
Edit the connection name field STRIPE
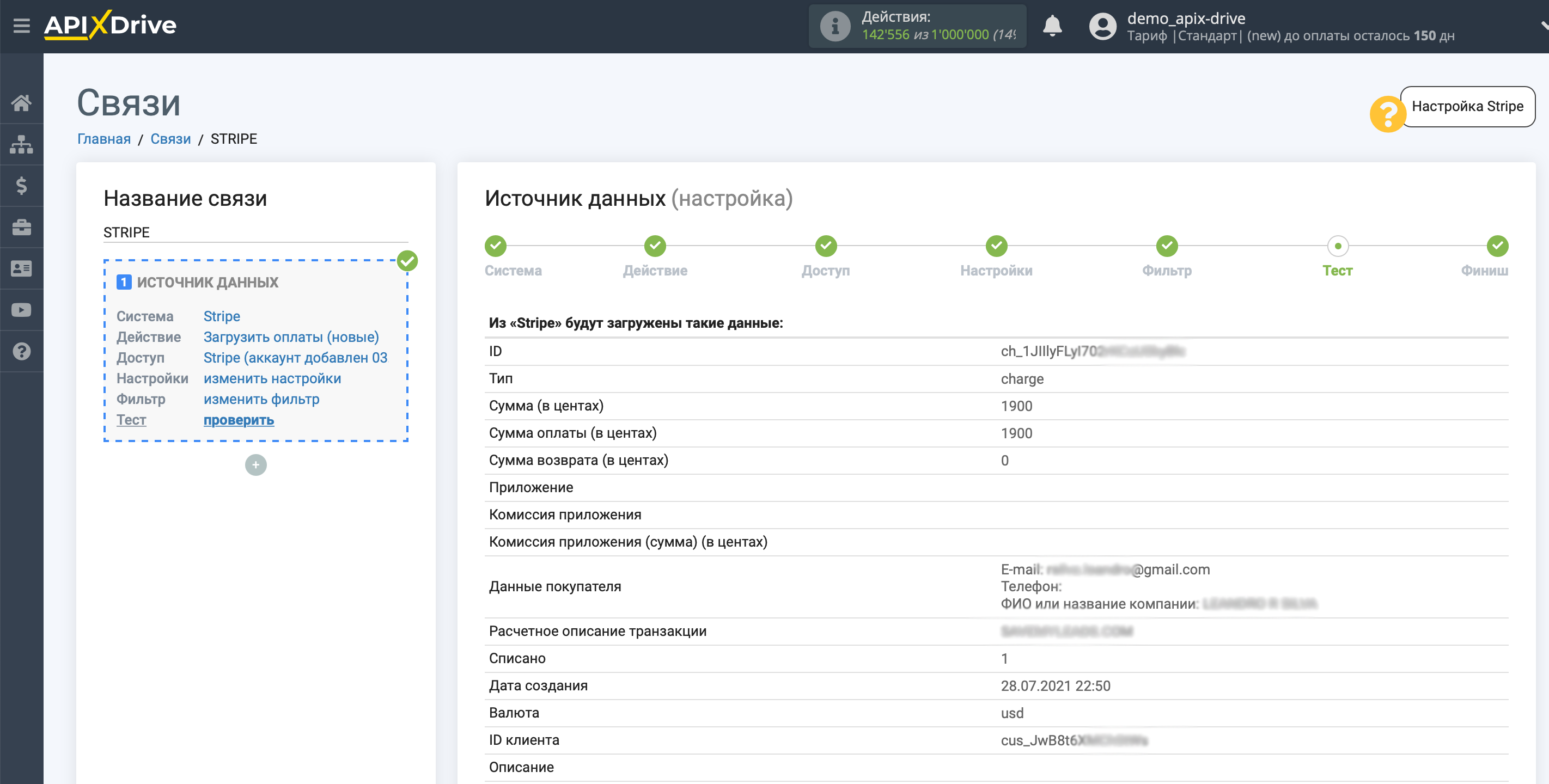pyautogui.click(x=255, y=232)
